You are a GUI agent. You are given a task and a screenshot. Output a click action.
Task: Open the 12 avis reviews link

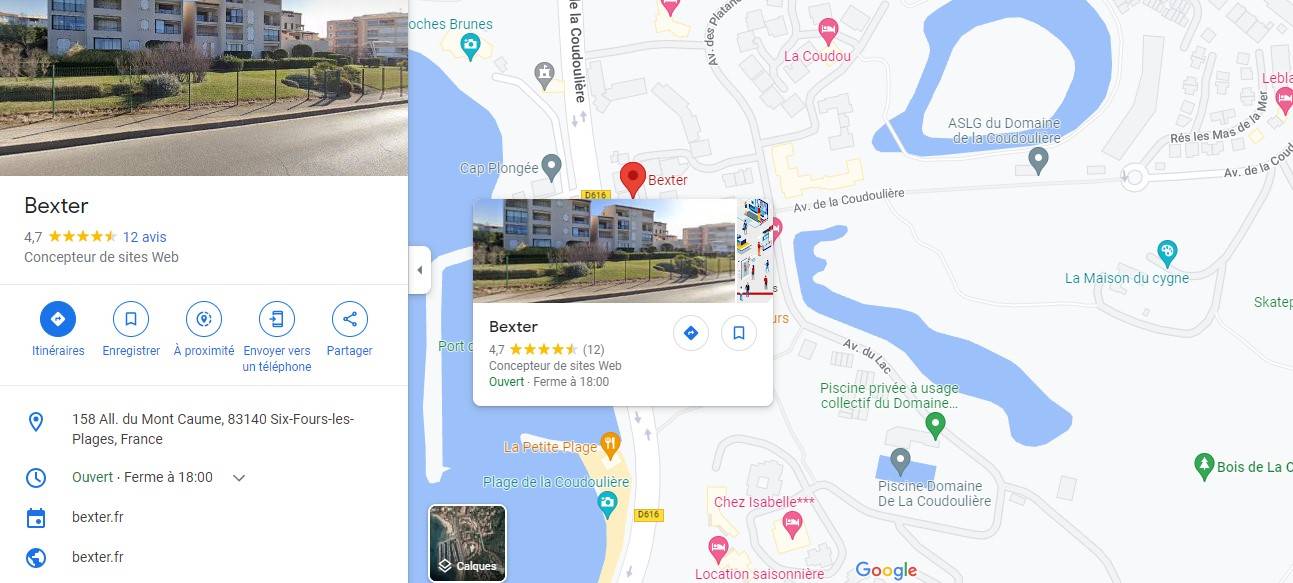tap(144, 237)
